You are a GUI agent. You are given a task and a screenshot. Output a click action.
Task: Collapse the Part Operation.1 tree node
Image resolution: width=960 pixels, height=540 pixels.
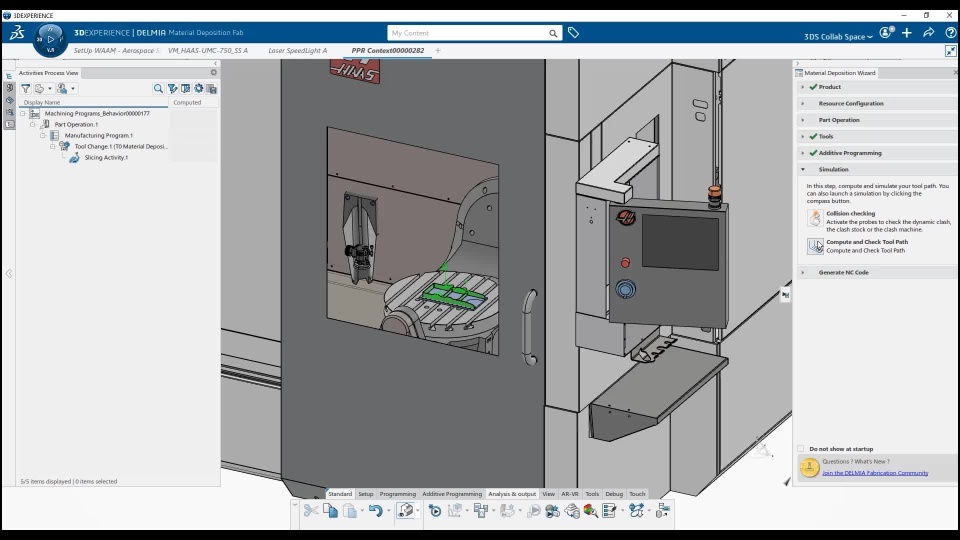coord(33,124)
